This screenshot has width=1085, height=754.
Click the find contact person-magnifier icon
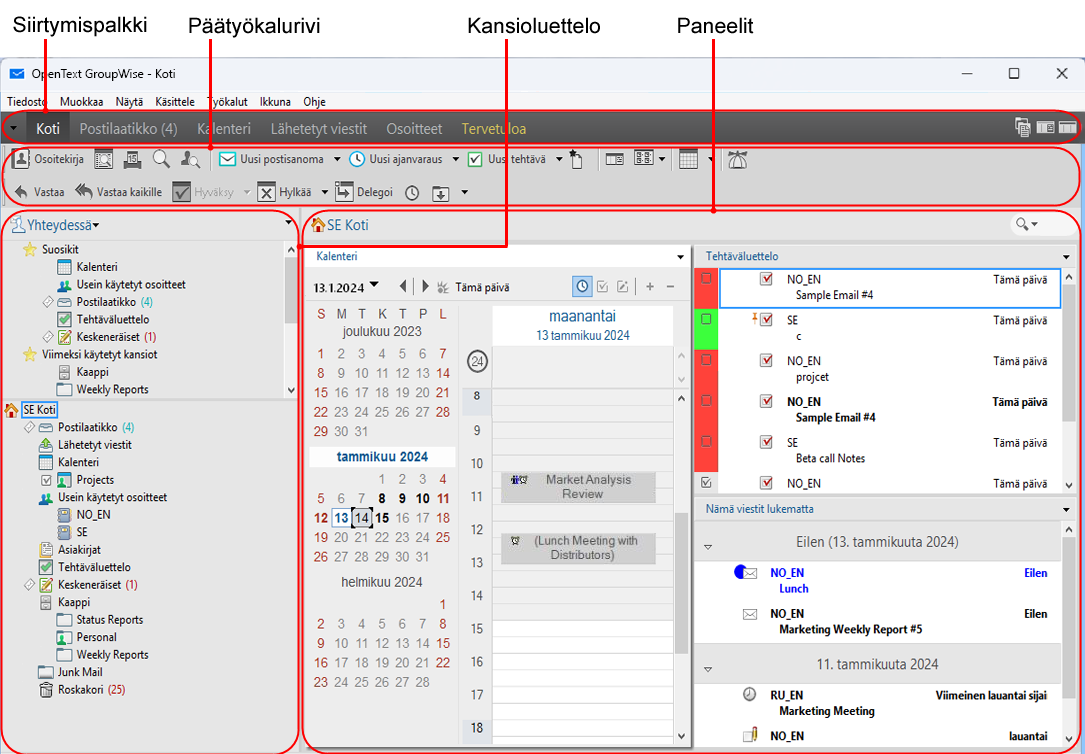point(190,160)
